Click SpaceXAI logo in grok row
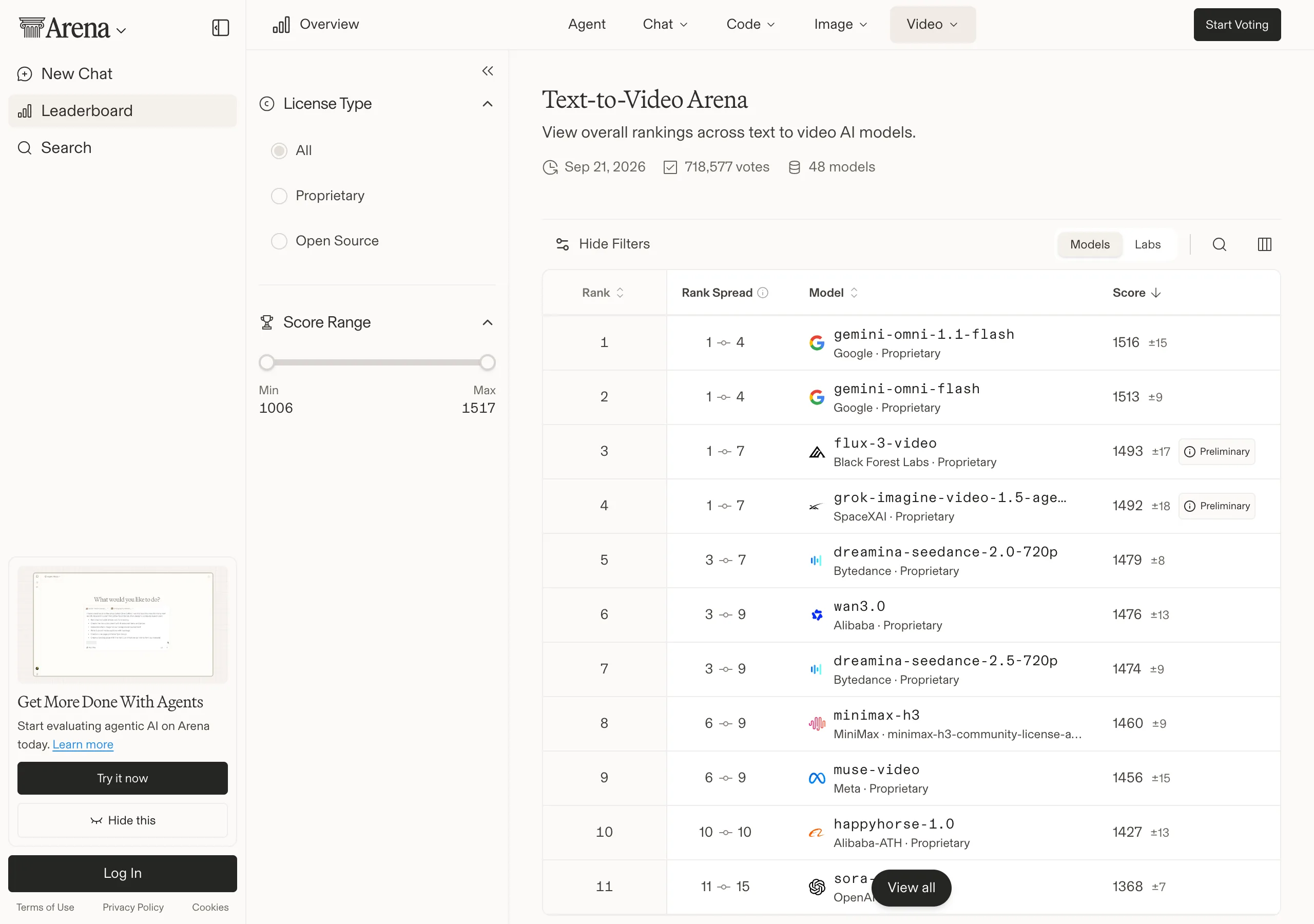The image size is (1314, 924). [817, 506]
